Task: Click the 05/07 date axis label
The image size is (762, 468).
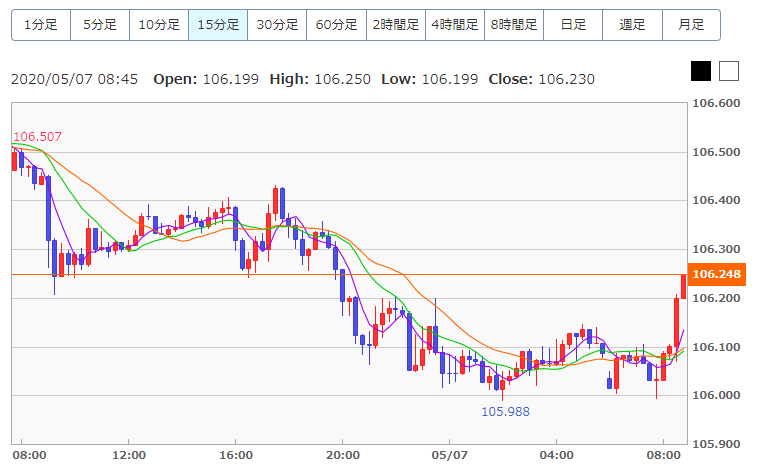Action: point(450,455)
